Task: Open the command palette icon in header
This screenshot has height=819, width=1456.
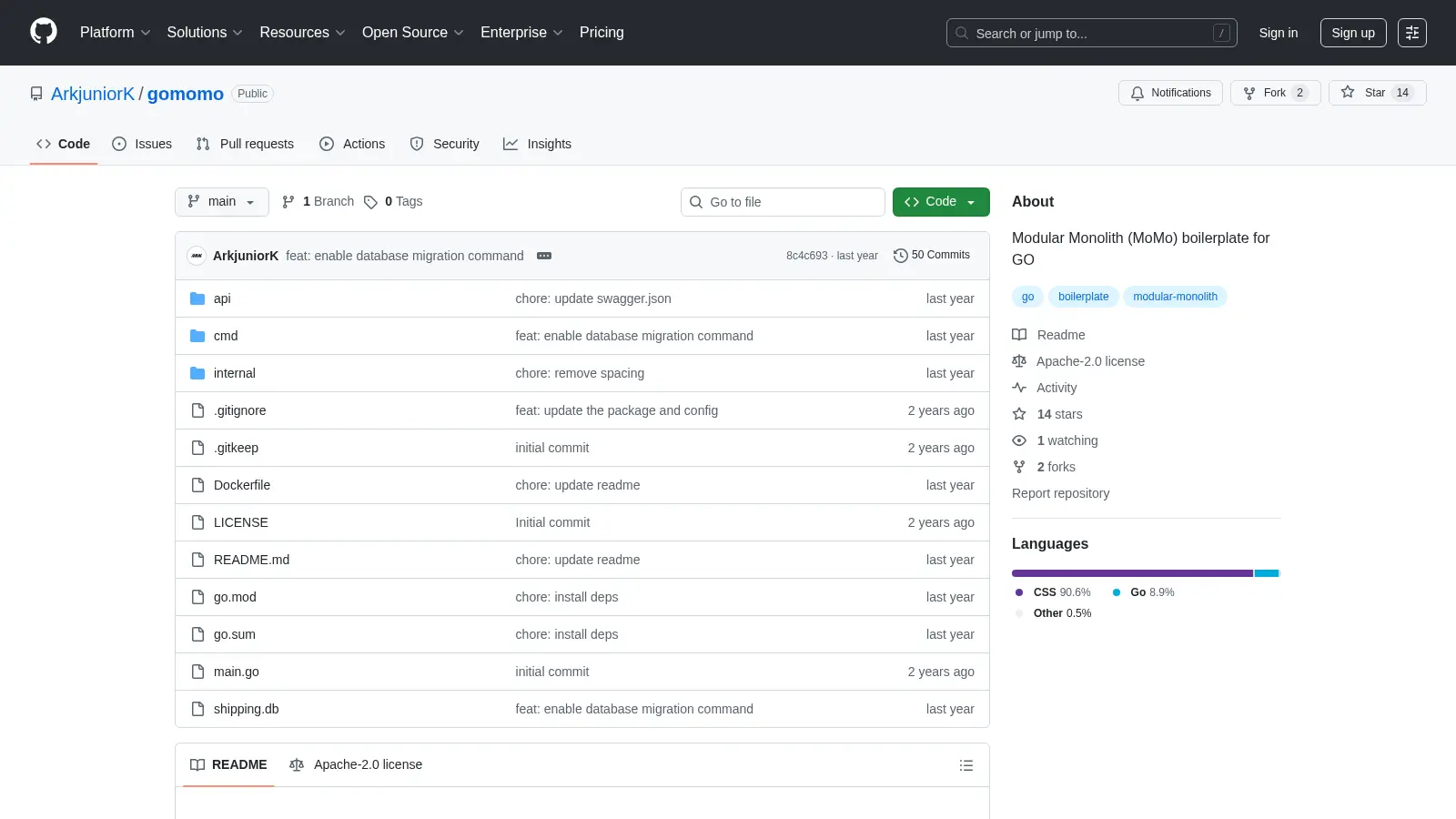Action: coord(1412,33)
